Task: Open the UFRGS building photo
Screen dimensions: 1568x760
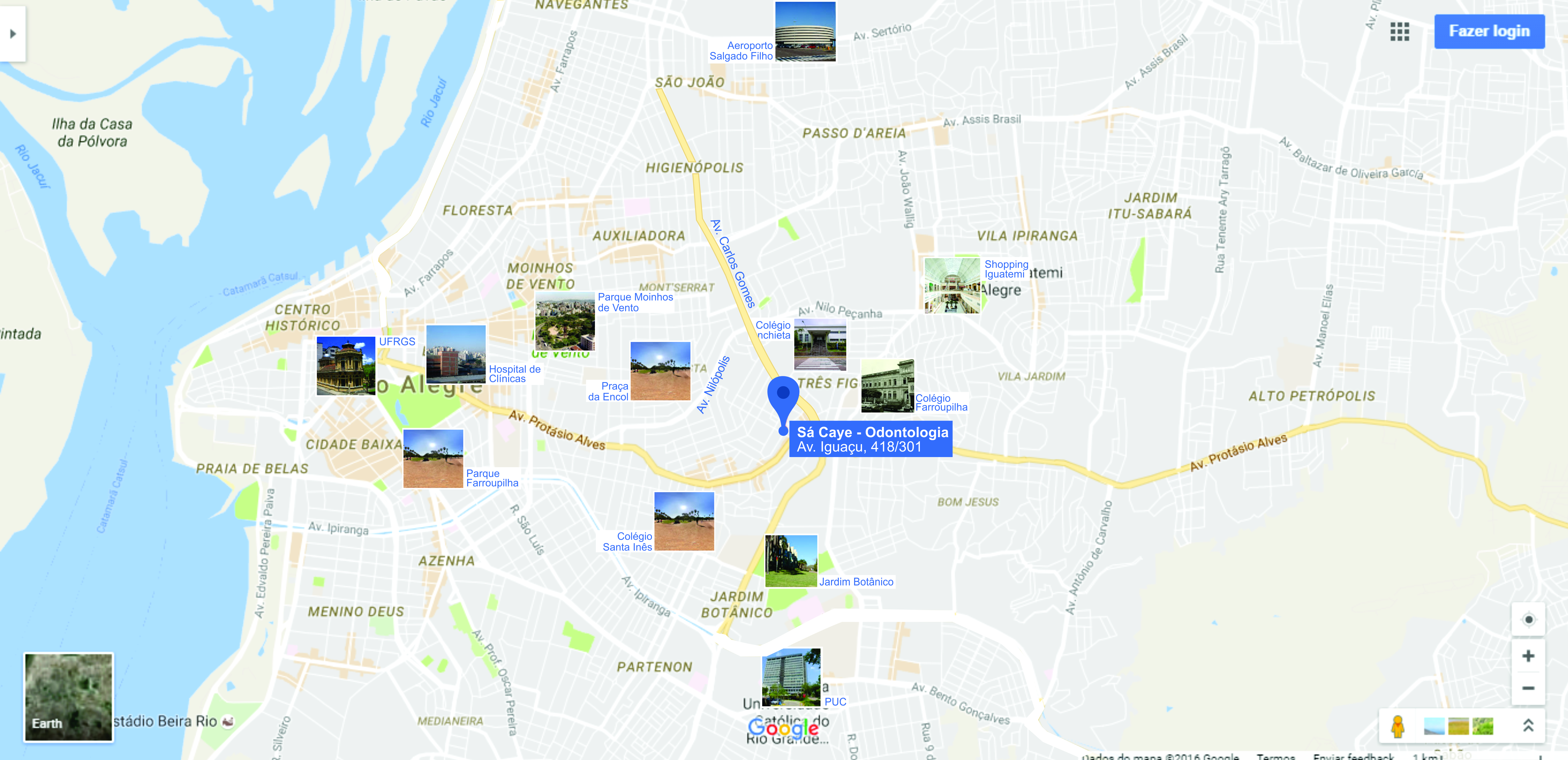Action: 346,366
